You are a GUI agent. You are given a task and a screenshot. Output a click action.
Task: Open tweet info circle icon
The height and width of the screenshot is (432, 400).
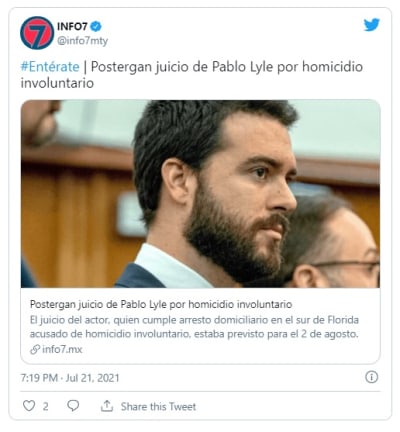tap(371, 377)
